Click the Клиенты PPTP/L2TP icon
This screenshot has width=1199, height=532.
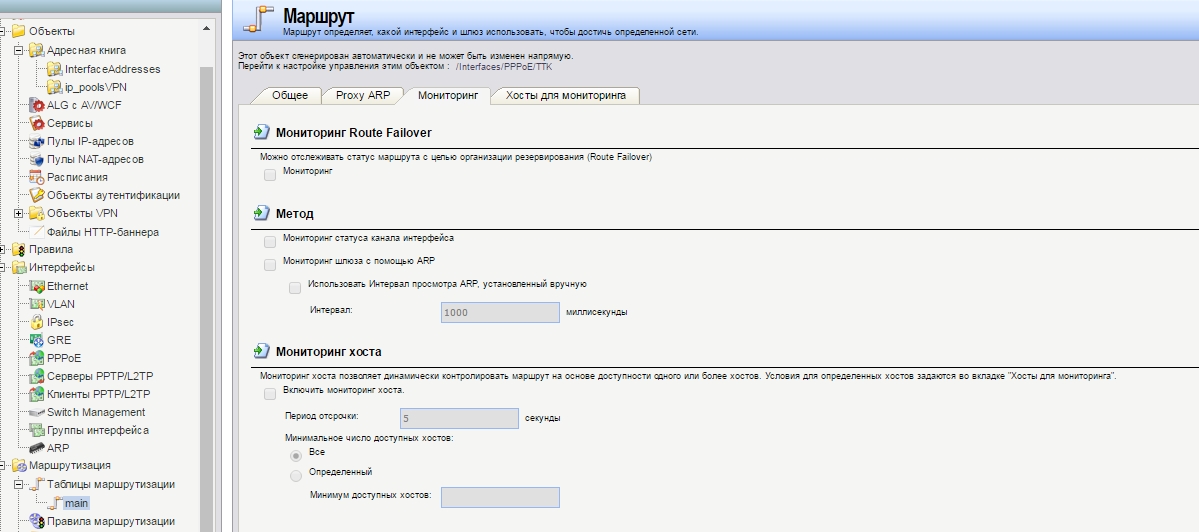tap(36, 394)
